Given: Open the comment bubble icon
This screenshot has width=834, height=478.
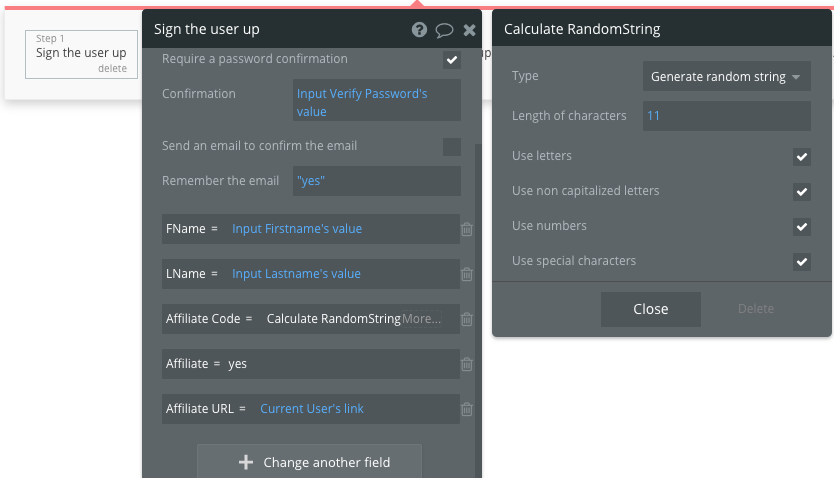Looking at the screenshot, I should 445,30.
